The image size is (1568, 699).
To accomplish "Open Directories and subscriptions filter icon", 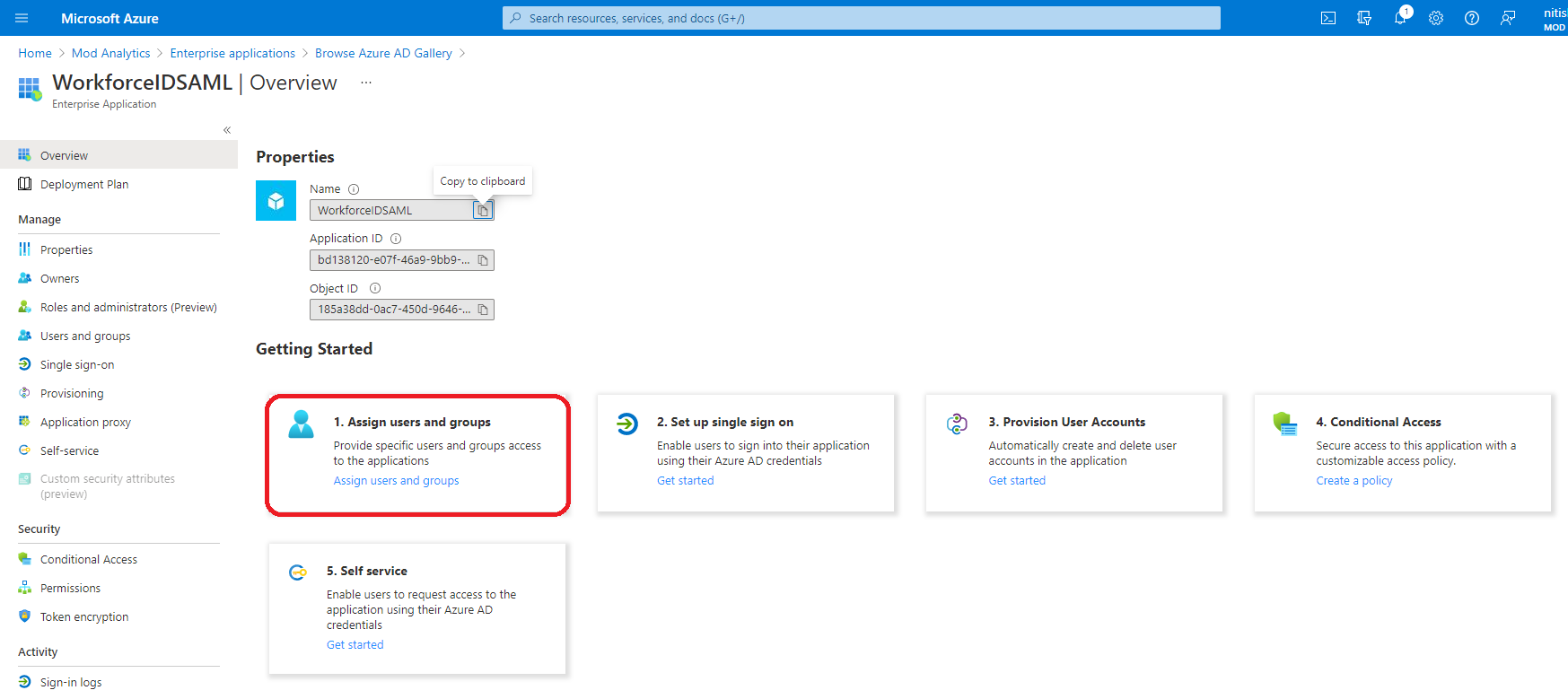I will pos(1364,18).
